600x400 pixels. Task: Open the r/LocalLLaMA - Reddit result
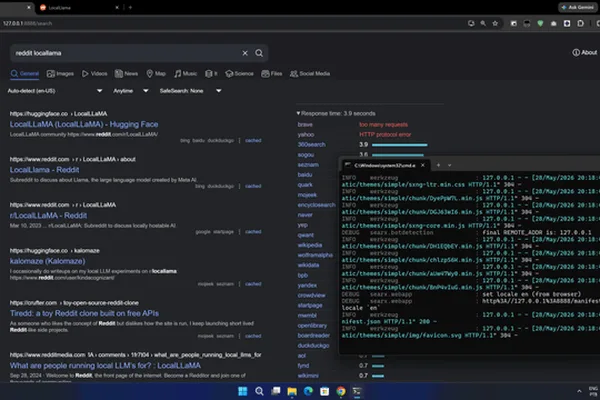pos(48,216)
